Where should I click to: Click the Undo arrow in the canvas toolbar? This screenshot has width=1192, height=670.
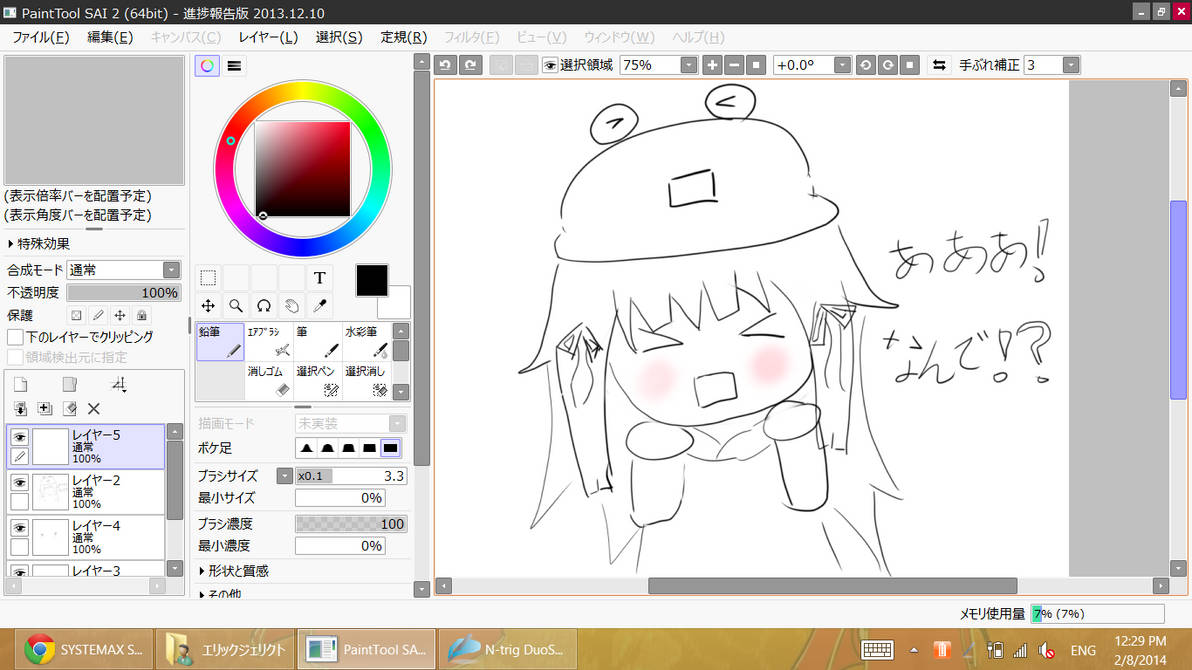pos(445,64)
